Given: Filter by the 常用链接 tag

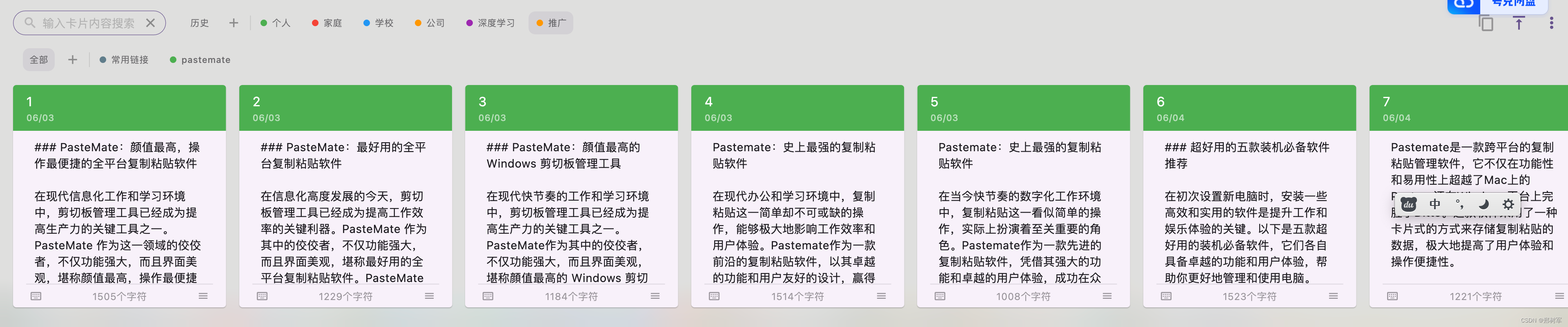Looking at the screenshot, I should pos(124,60).
